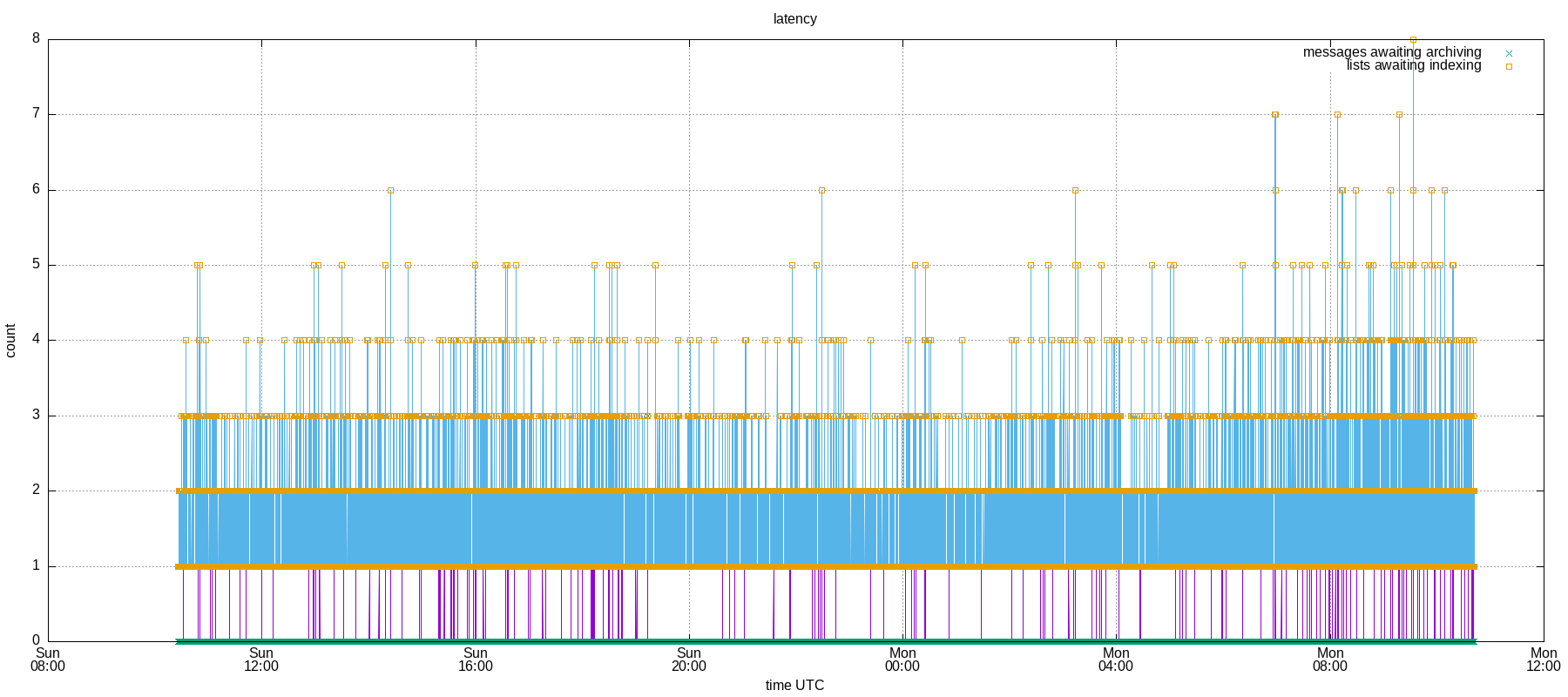Image resolution: width=1568 pixels, height=697 pixels.
Task: Click the 'Sun 16:00' x-axis tick label
Action: pyautogui.click(x=475, y=660)
